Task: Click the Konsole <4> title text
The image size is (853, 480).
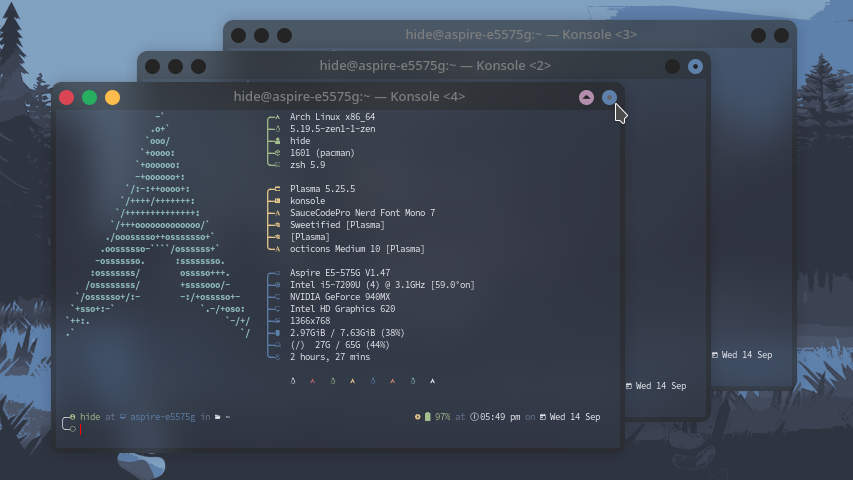Action: tap(349, 96)
